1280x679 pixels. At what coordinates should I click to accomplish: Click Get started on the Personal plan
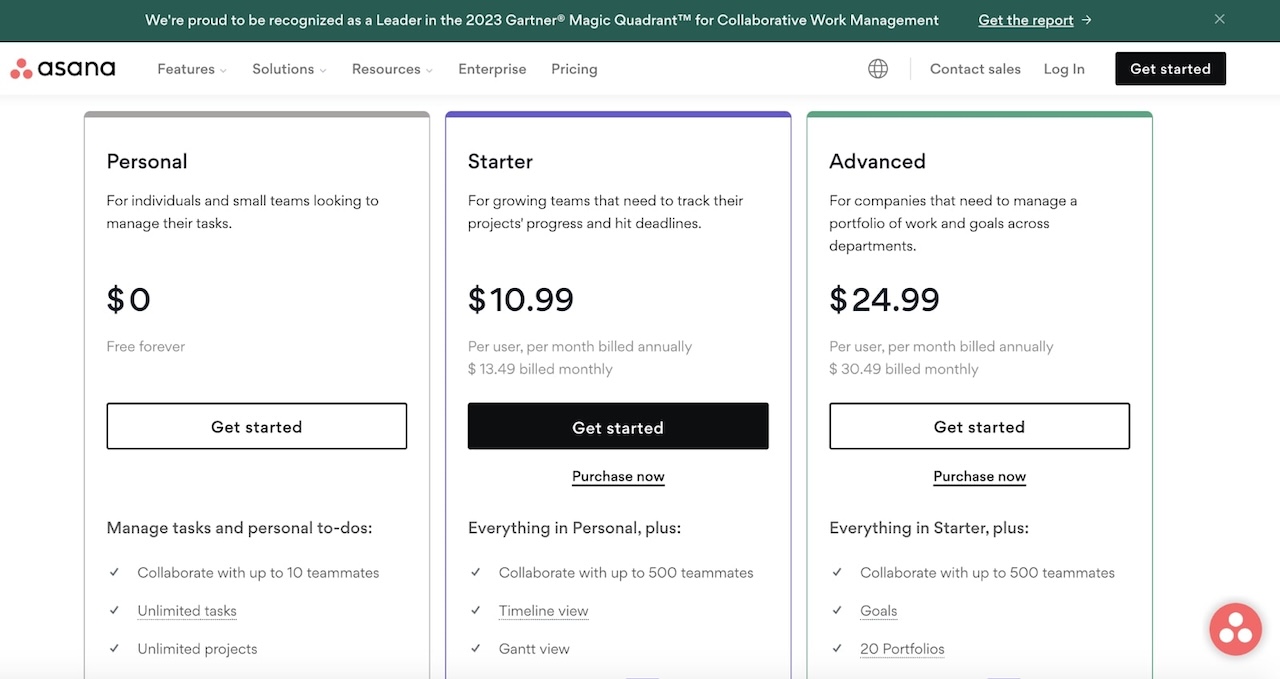point(256,426)
